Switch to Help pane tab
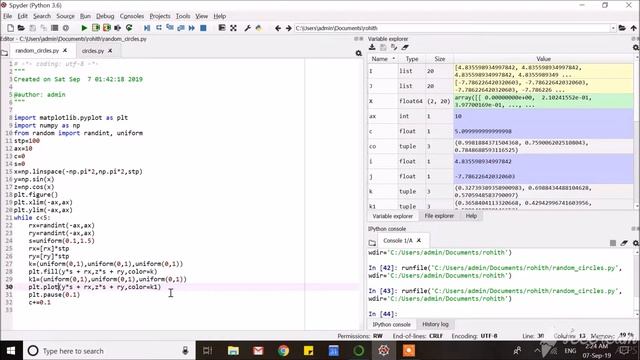Screen dimensions: 640x360 tap(471, 216)
